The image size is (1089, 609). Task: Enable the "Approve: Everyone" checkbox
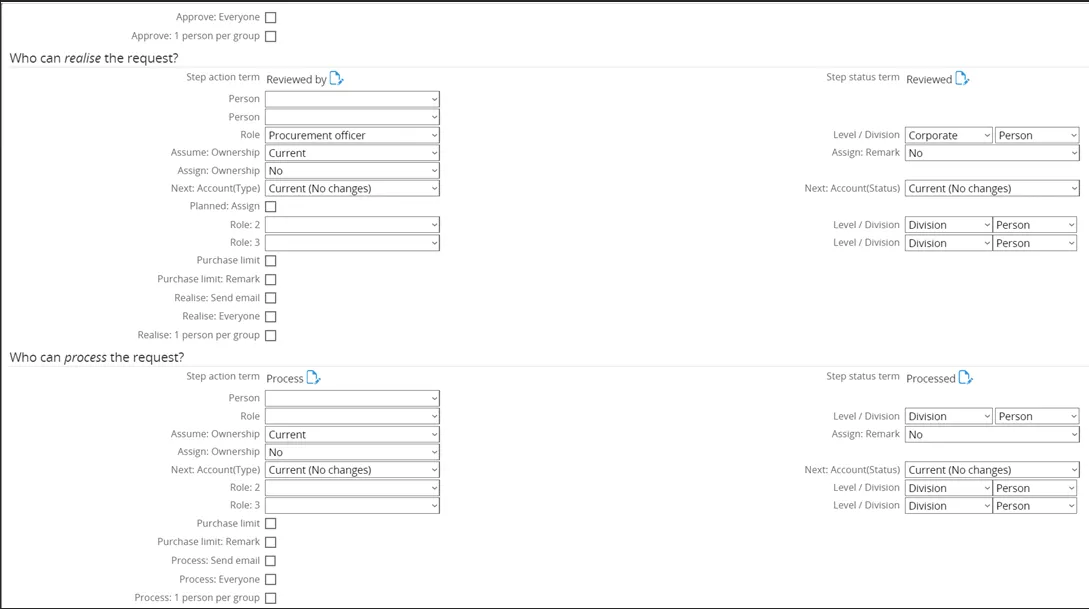[x=271, y=18]
